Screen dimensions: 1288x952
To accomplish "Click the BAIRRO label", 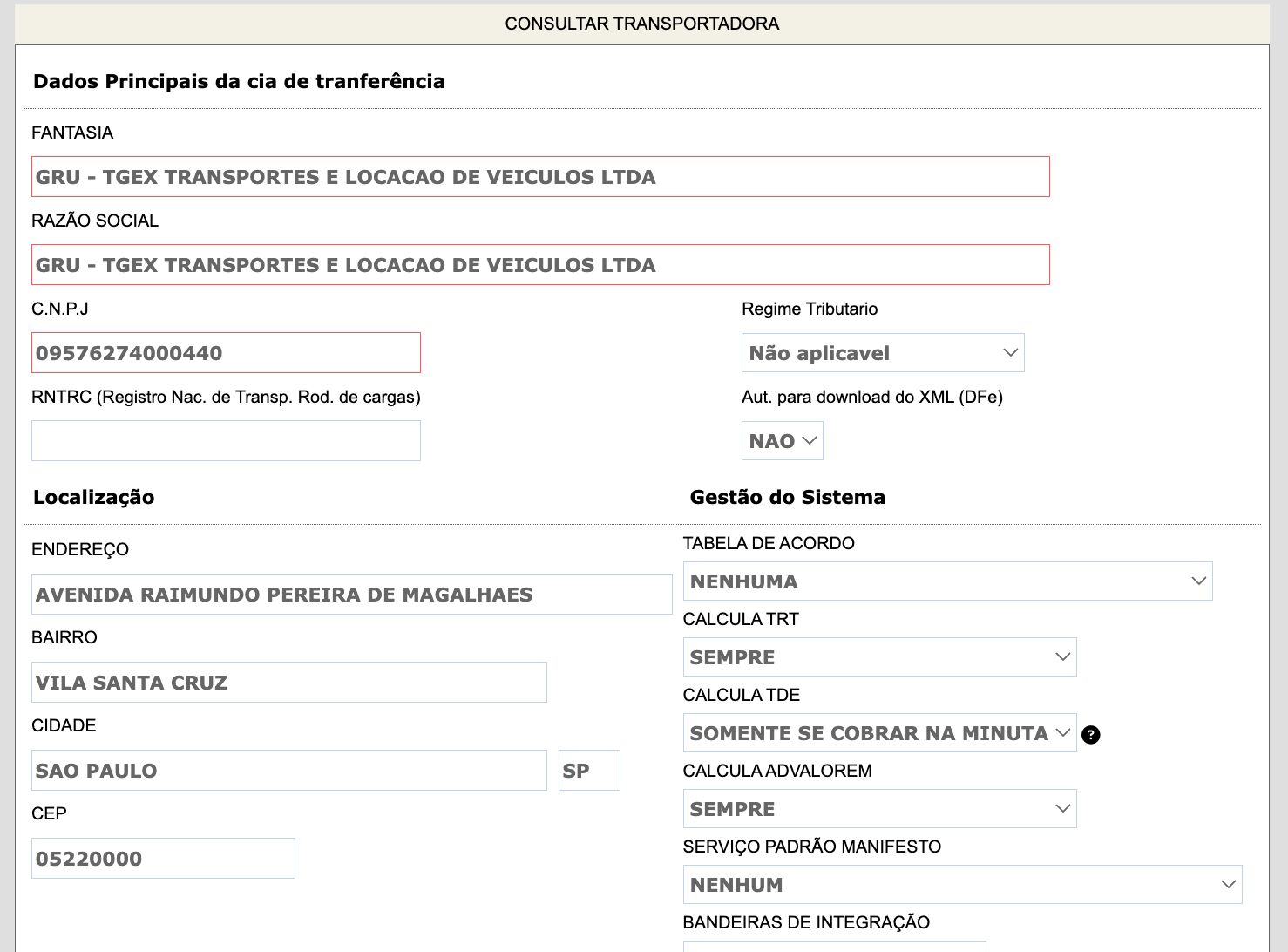I will [x=64, y=637].
